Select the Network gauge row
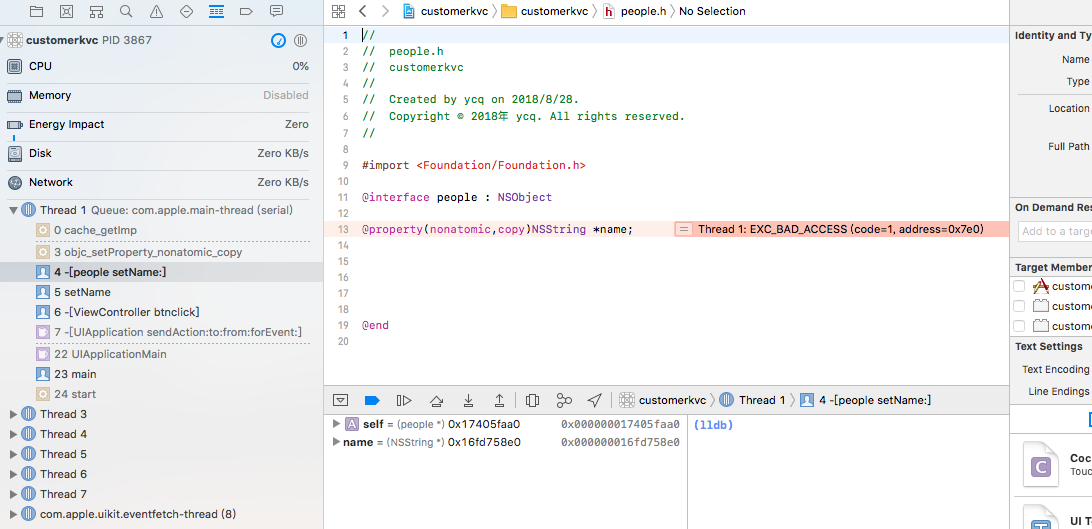 (x=158, y=182)
